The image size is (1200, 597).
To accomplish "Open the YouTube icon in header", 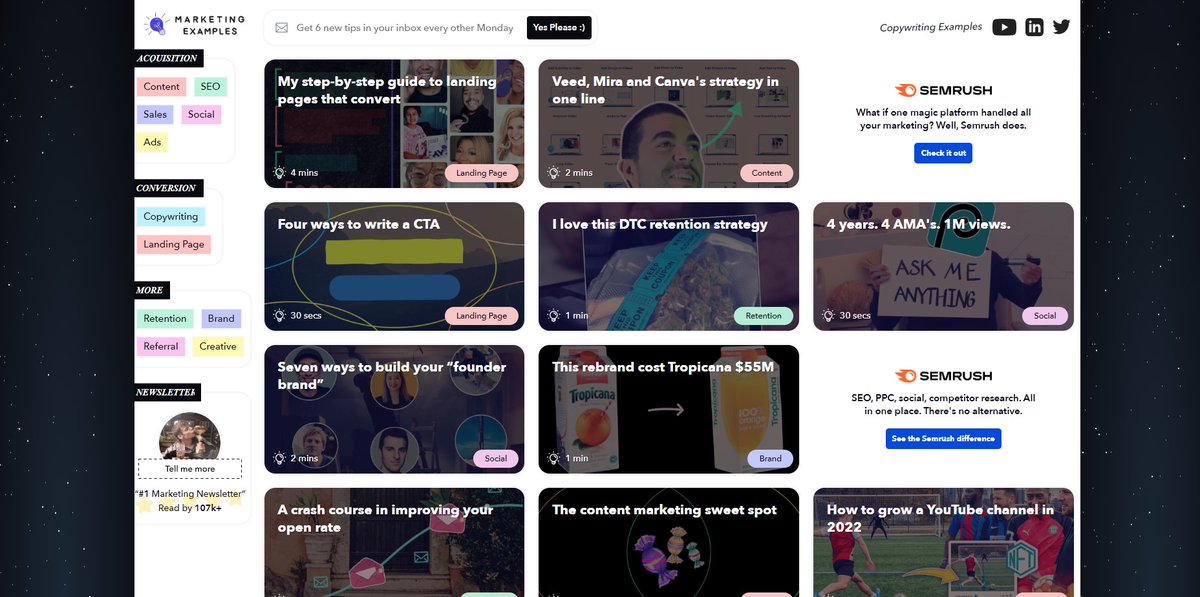I will tap(1004, 27).
